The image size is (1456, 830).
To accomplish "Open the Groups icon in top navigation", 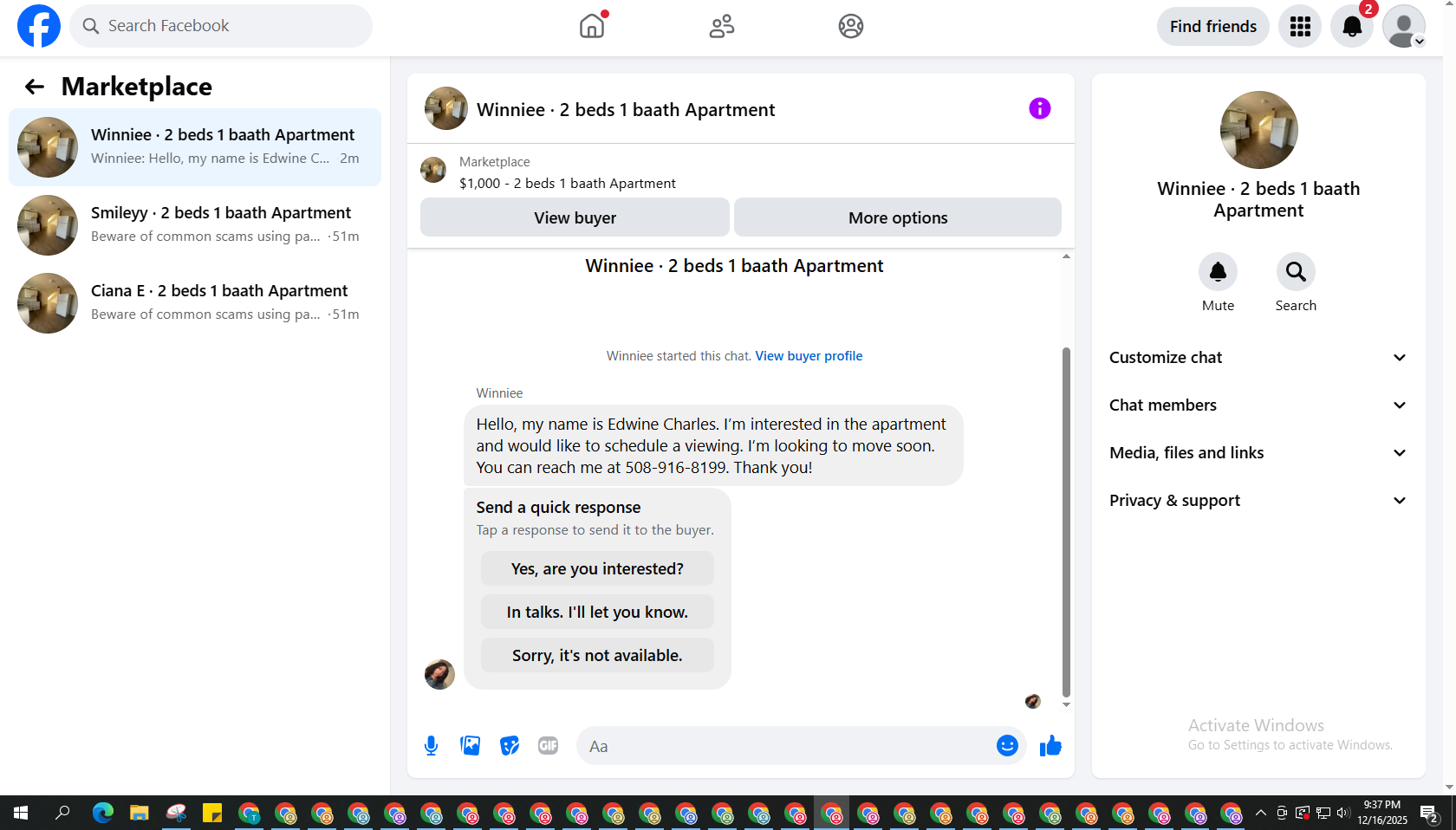I will pos(851,26).
